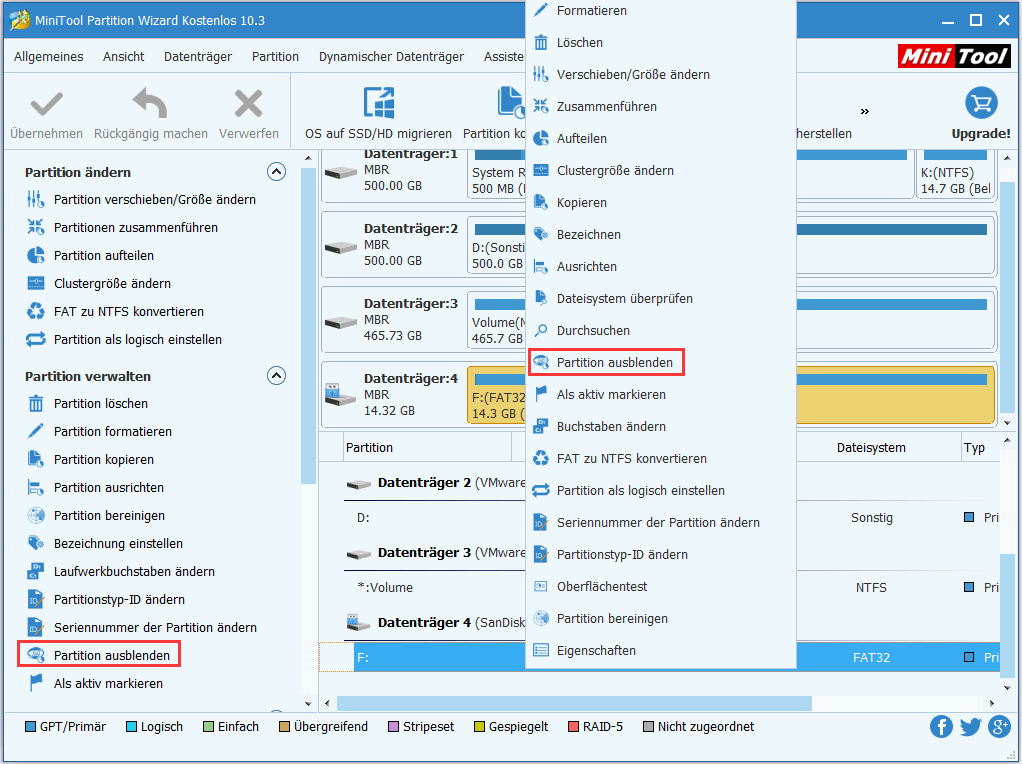Click the GPT/Primär legend color swatch
The height and width of the screenshot is (764, 1022).
point(30,726)
